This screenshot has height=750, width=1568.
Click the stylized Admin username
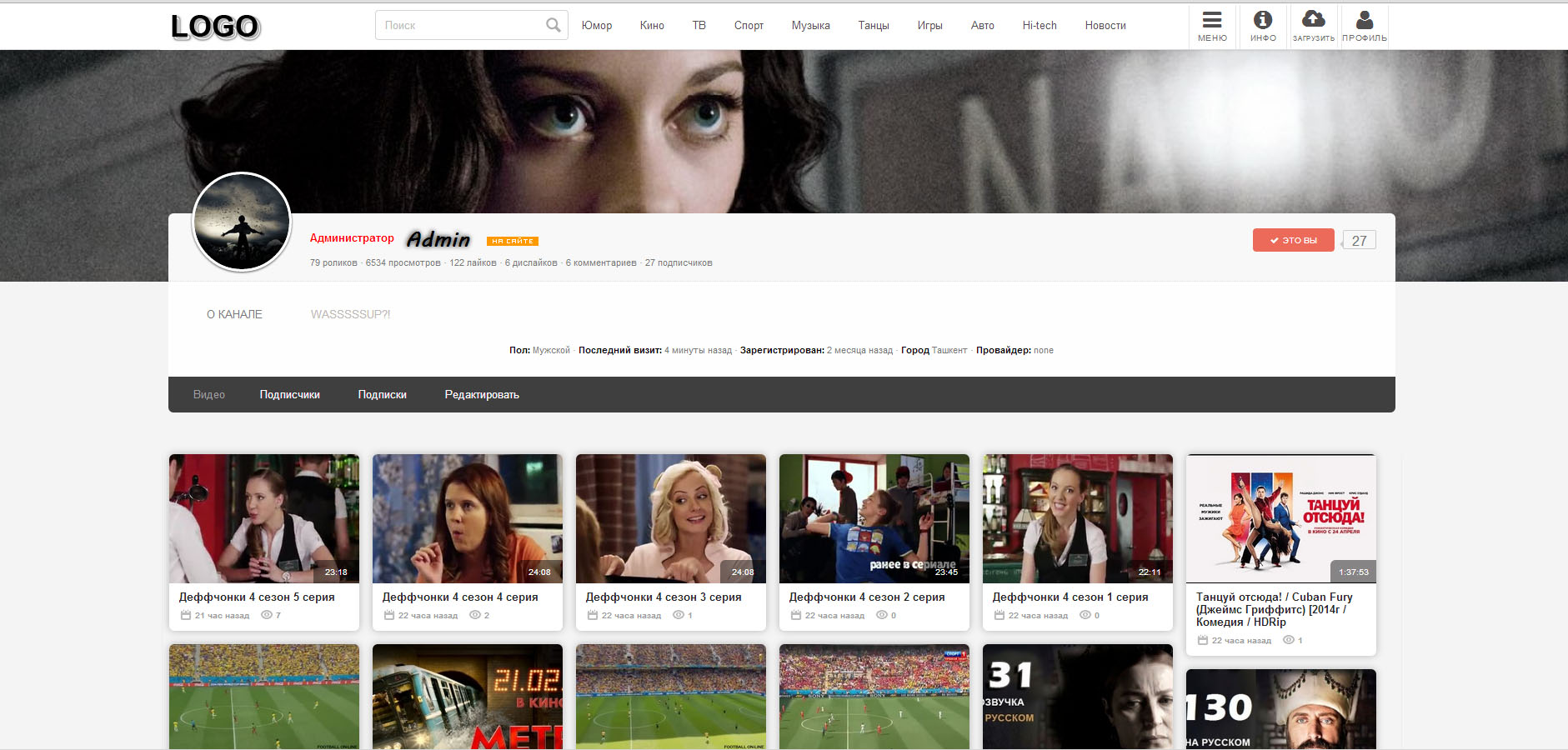(x=438, y=239)
